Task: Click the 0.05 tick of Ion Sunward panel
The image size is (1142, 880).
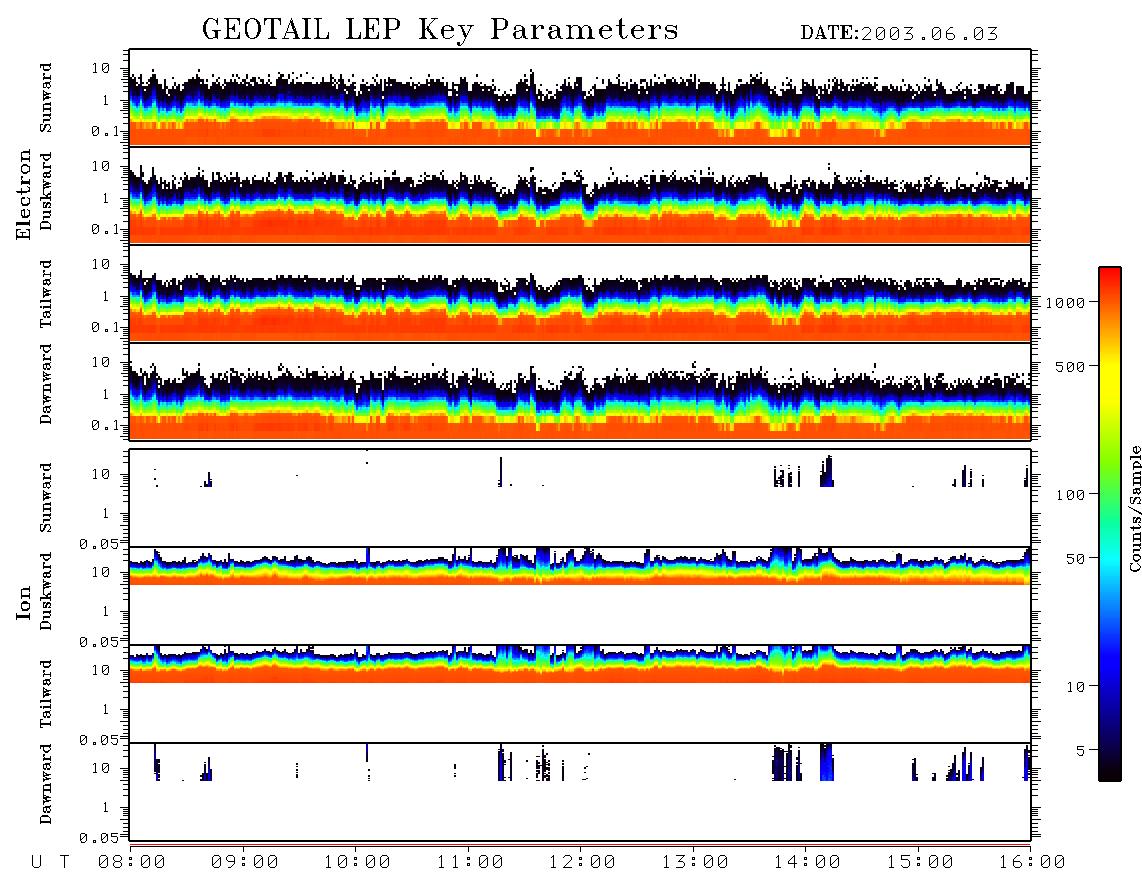Action: 98,543
